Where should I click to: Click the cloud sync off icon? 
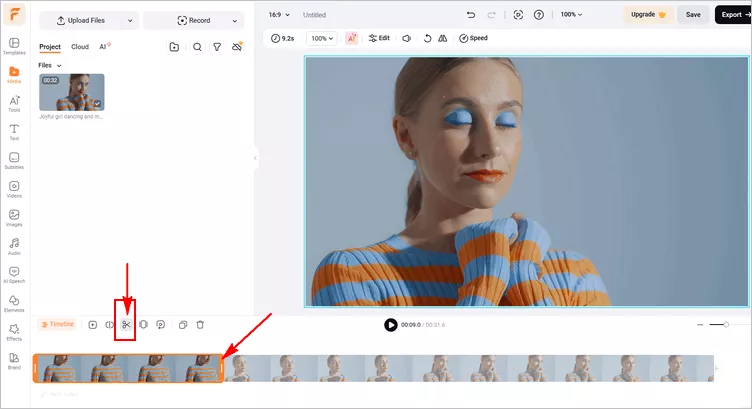[x=237, y=47]
